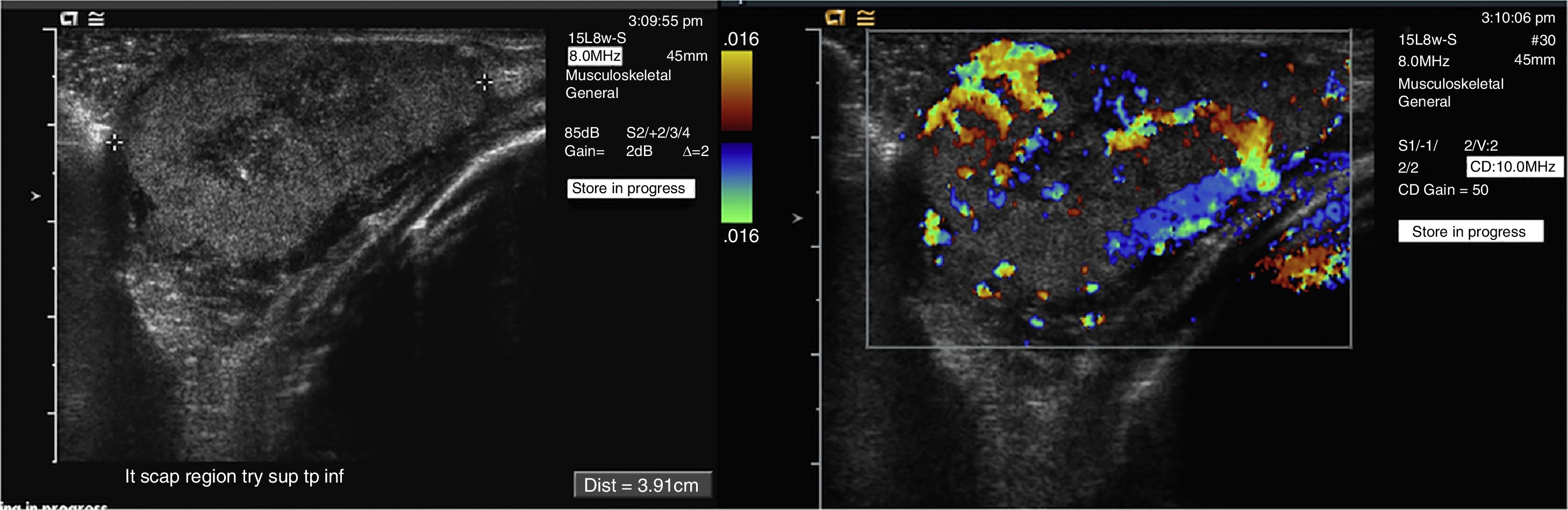The image size is (1568, 510).
Task: Click the CD Gain = 50 setting
Action: [1443, 190]
